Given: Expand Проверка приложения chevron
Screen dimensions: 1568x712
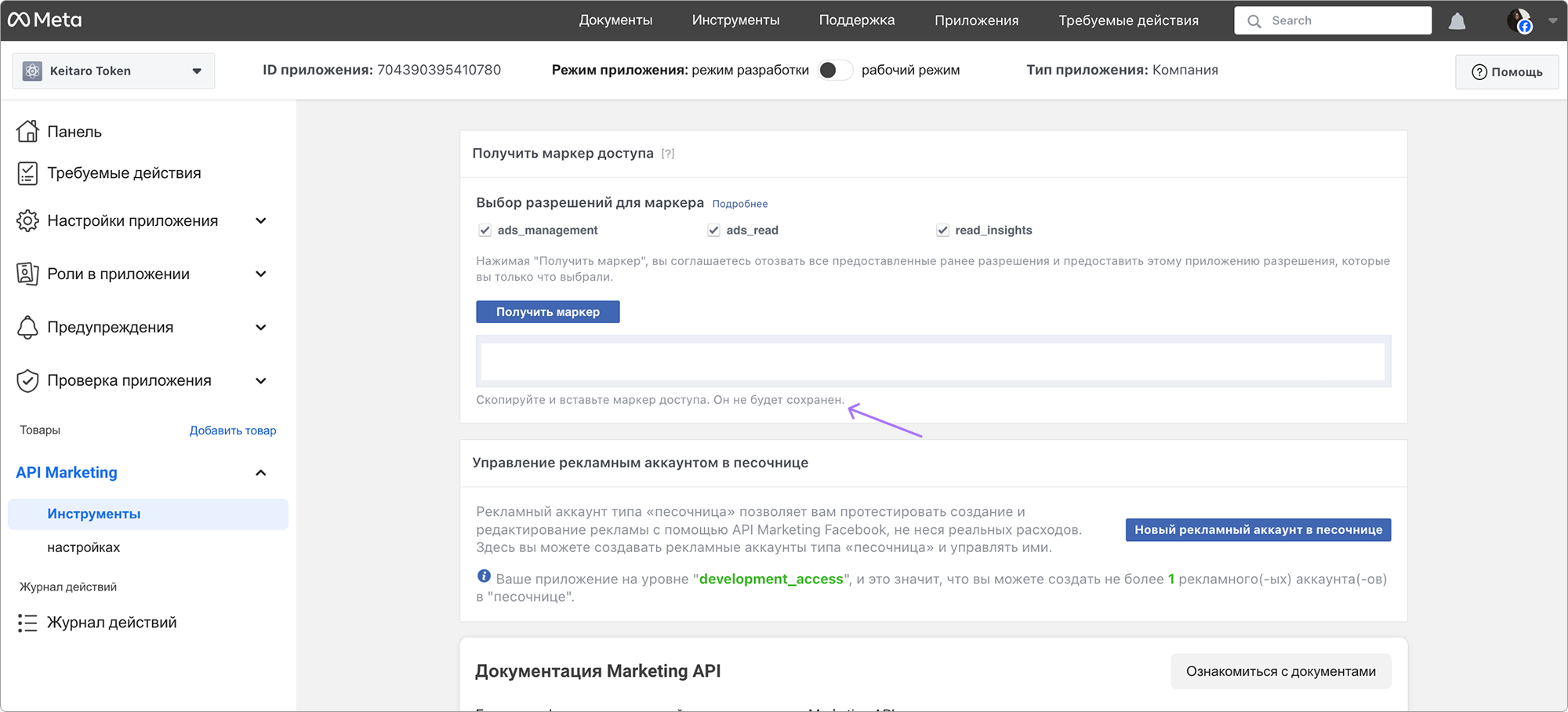Looking at the screenshot, I should point(261,380).
